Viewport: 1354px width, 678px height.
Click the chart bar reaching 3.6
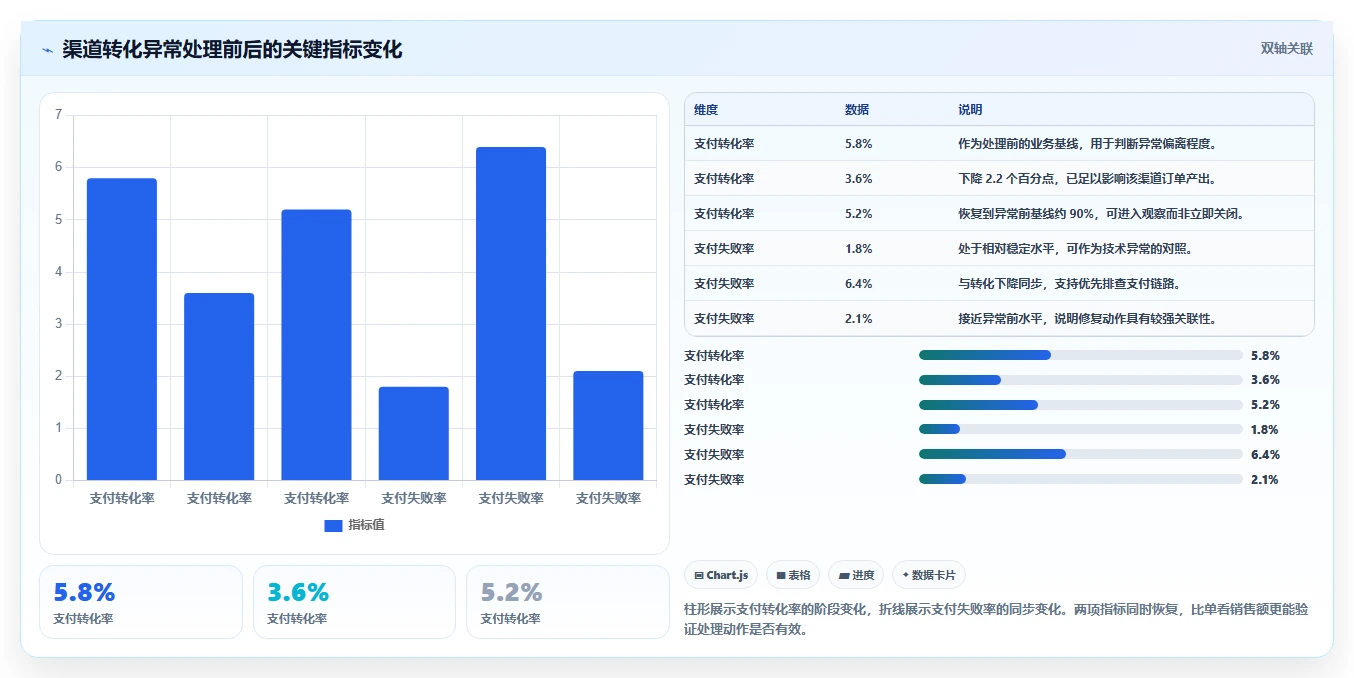[219, 387]
